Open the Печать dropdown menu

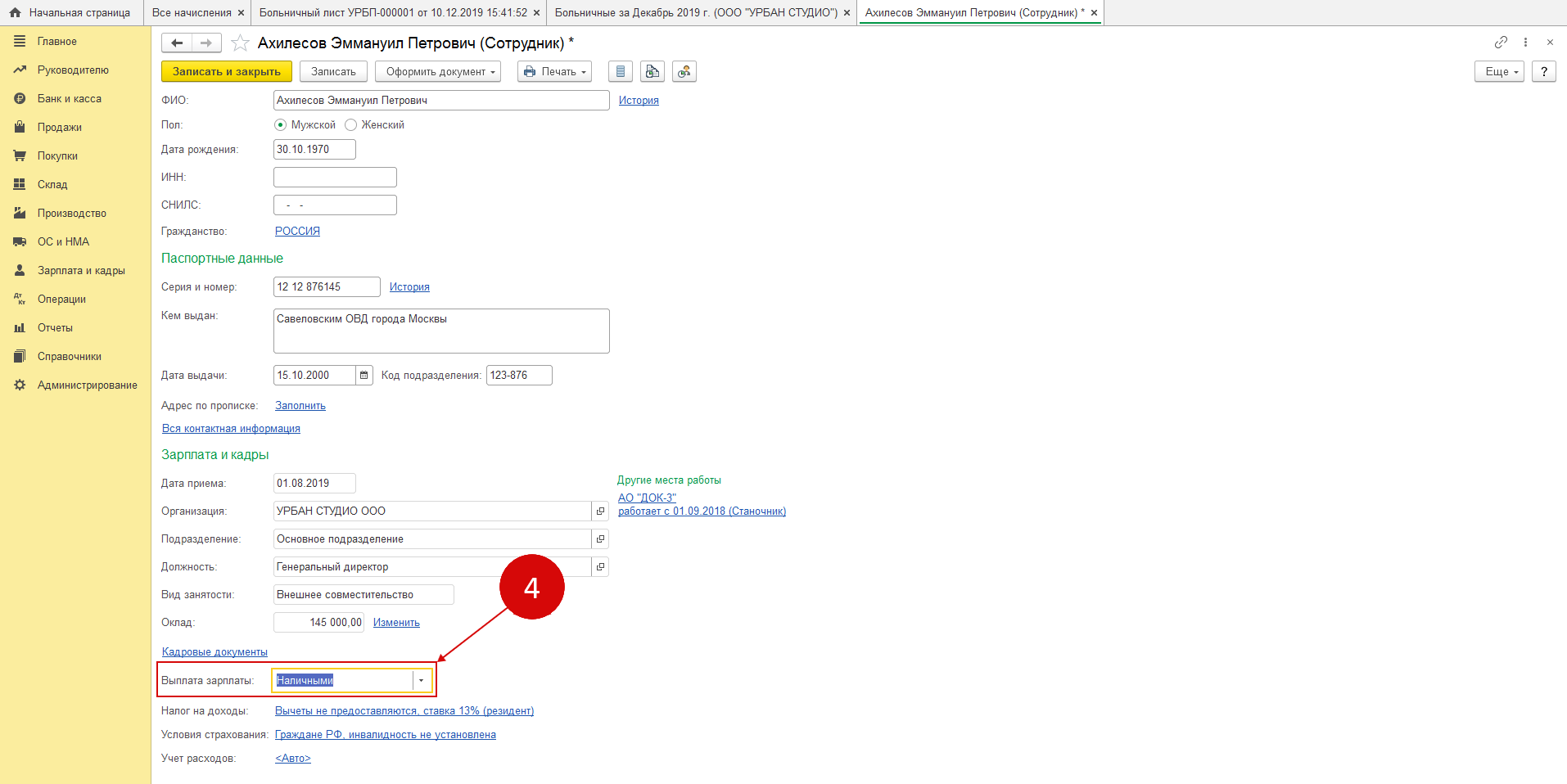554,72
